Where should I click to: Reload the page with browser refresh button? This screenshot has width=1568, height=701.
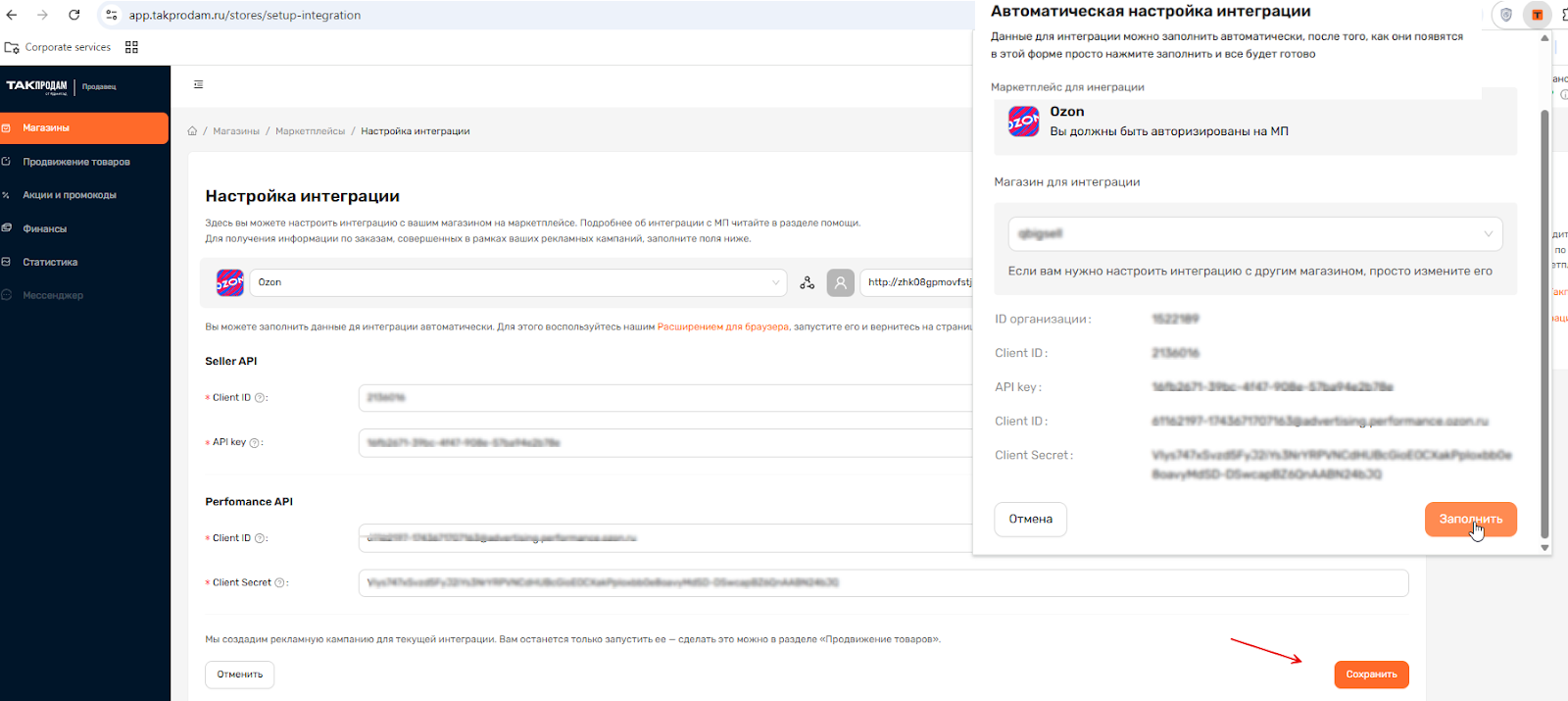(74, 15)
